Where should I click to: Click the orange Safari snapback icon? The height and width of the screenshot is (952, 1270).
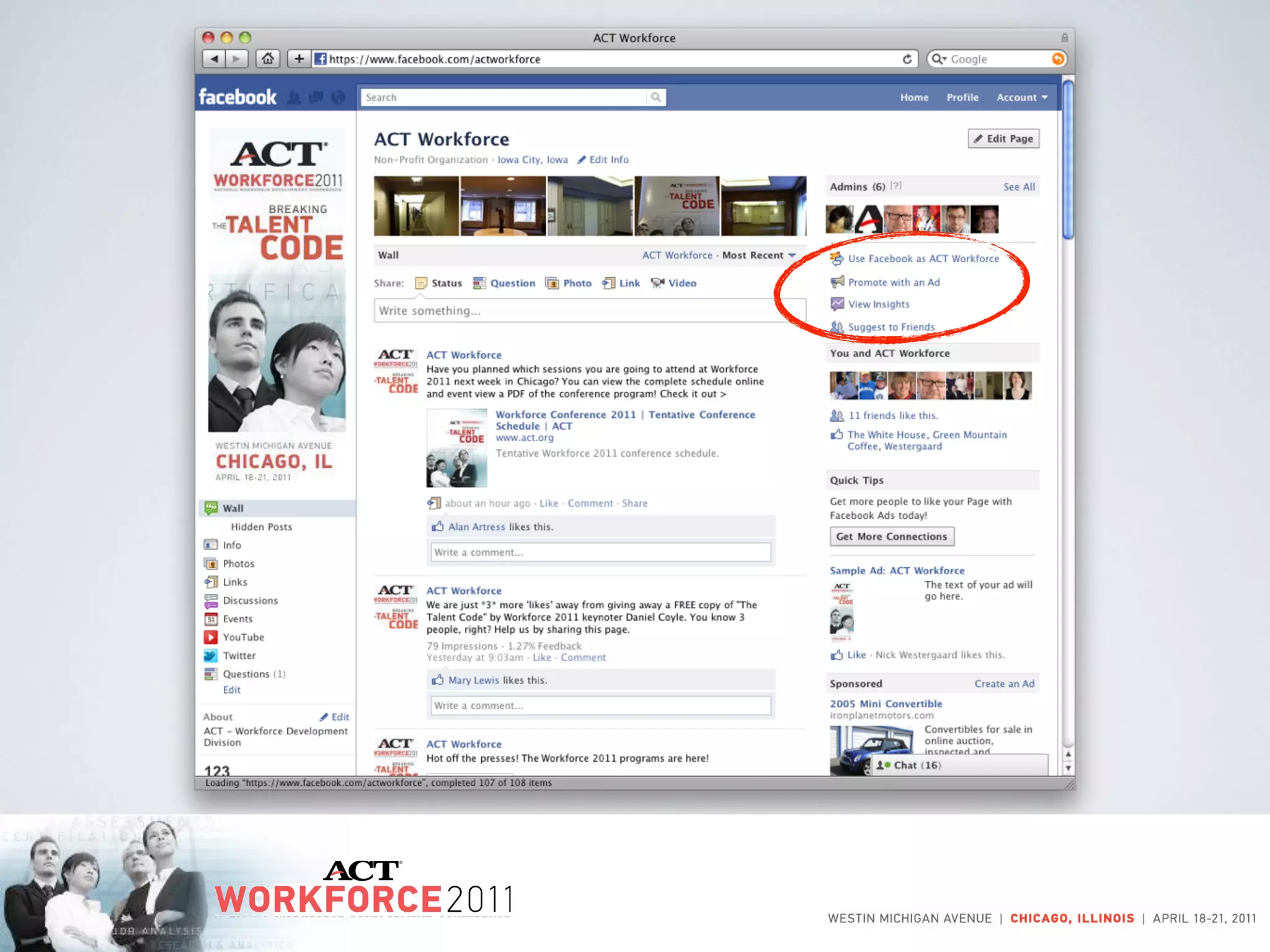click(1058, 59)
